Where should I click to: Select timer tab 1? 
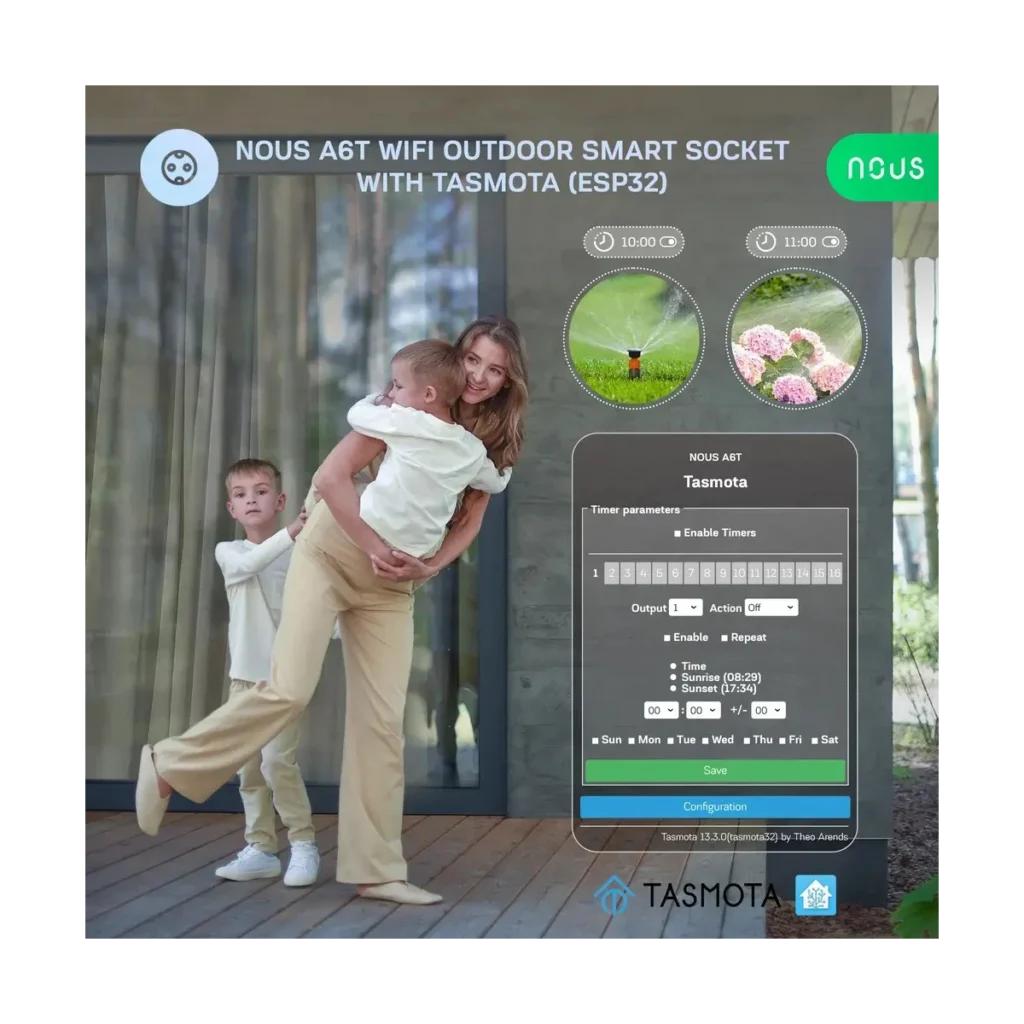(595, 573)
